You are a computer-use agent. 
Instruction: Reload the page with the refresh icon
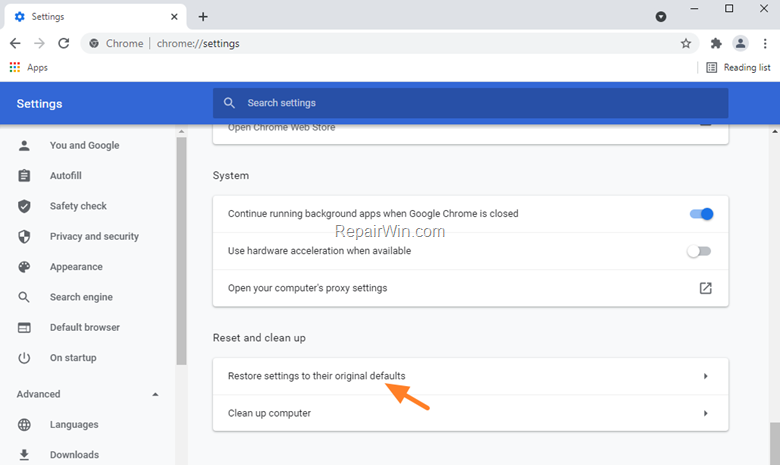click(x=63, y=43)
